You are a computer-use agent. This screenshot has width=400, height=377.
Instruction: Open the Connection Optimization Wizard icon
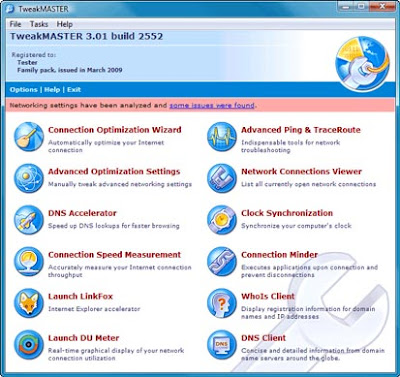pyautogui.click(x=29, y=137)
